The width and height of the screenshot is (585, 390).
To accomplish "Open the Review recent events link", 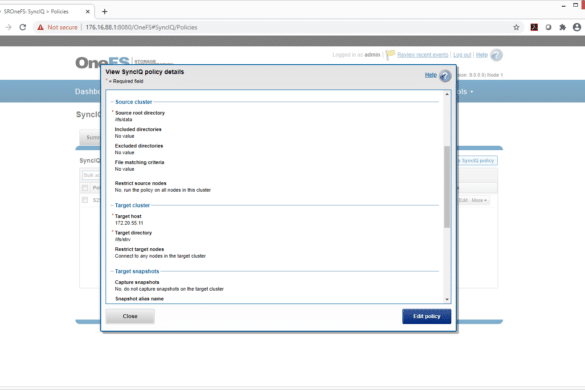I will pyautogui.click(x=423, y=55).
